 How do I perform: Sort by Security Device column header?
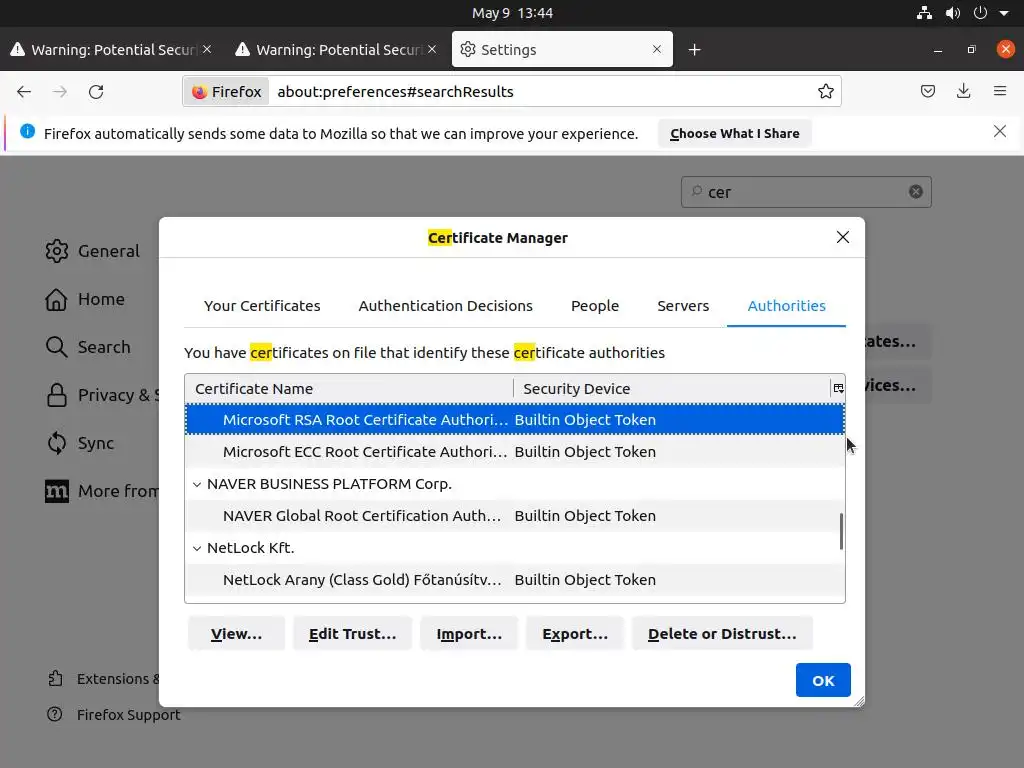tap(671, 389)
